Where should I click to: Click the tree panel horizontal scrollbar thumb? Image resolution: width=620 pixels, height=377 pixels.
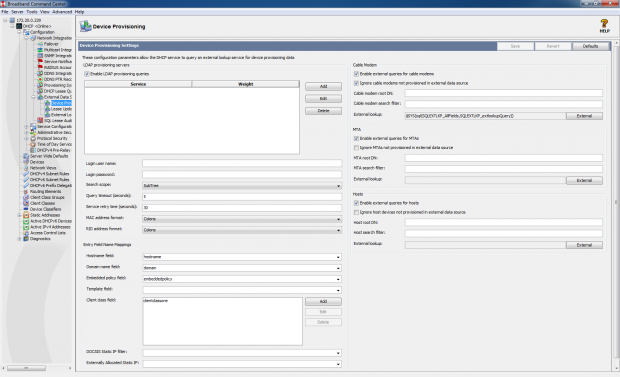(26, 368)
